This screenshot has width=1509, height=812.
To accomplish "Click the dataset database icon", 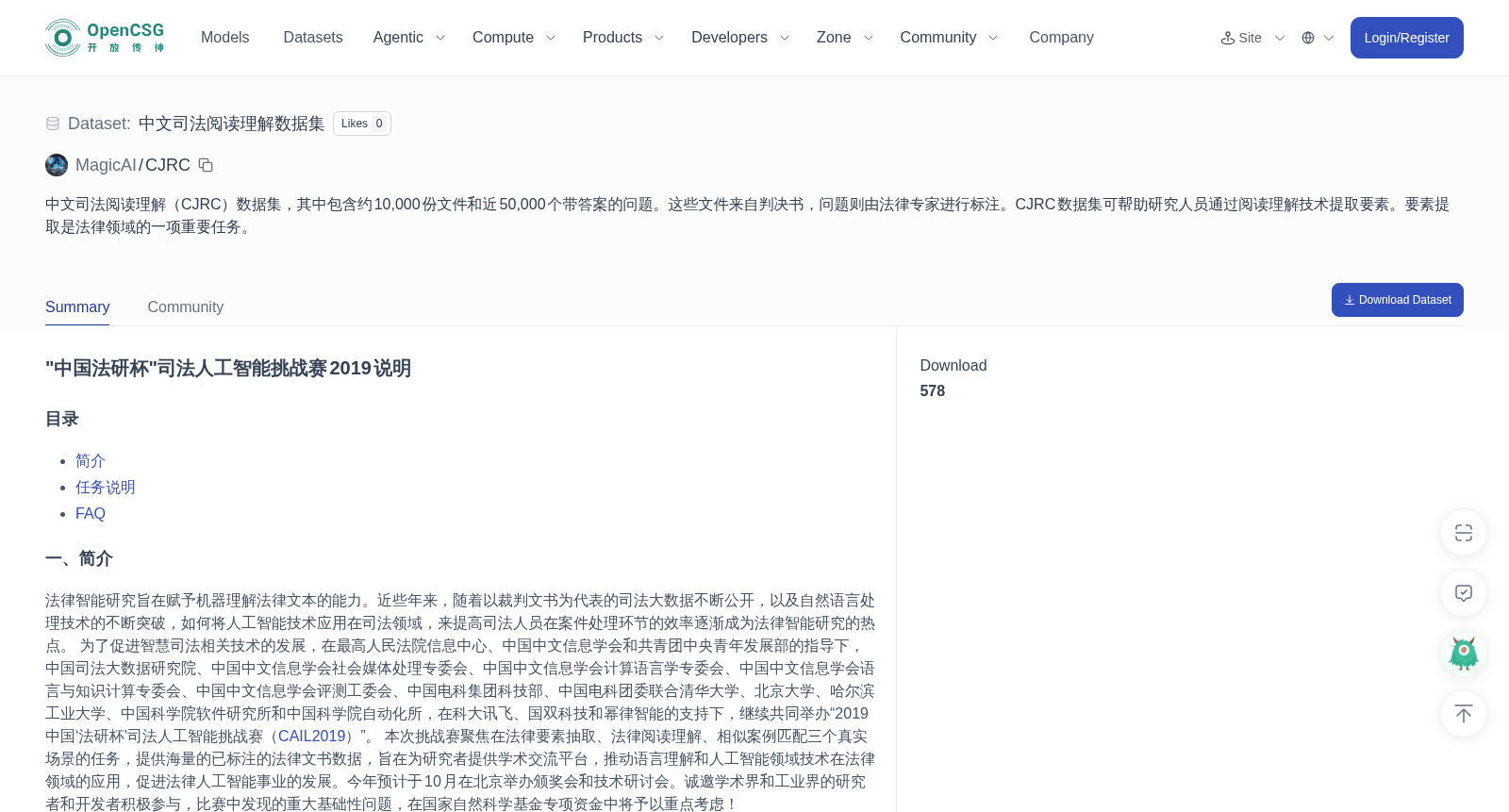I will click(53, 124).
